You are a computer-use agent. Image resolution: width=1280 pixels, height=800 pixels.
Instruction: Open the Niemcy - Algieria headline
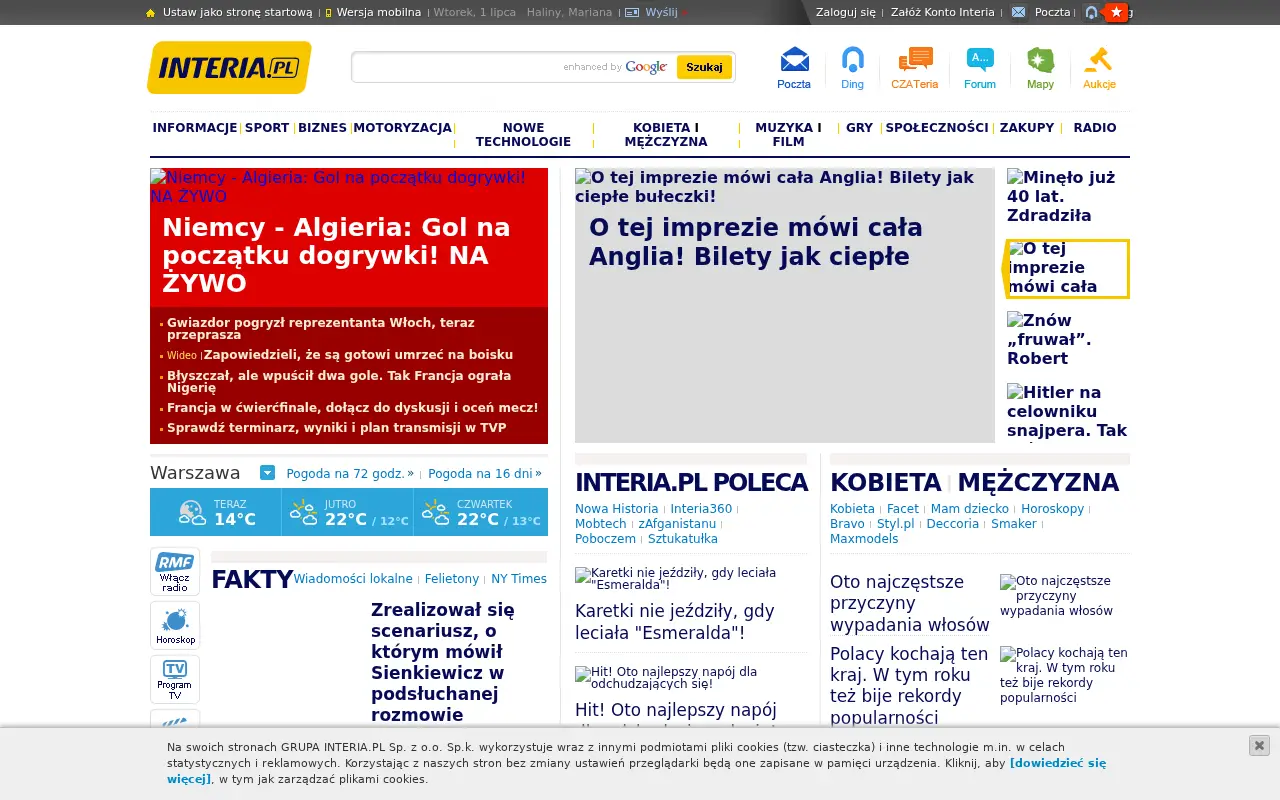click(336, 255)
